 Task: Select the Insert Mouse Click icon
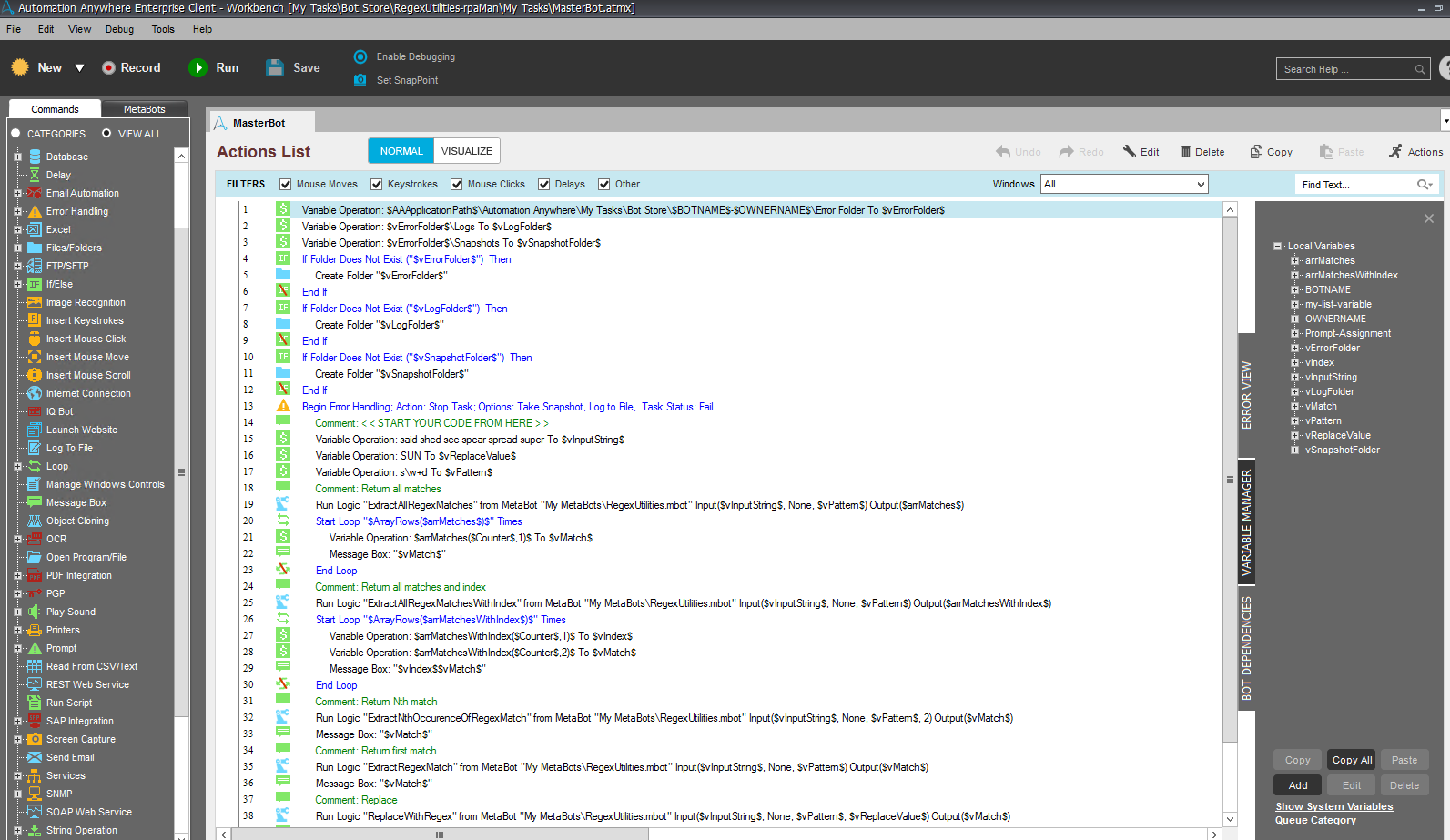click(x=35, y=339)
